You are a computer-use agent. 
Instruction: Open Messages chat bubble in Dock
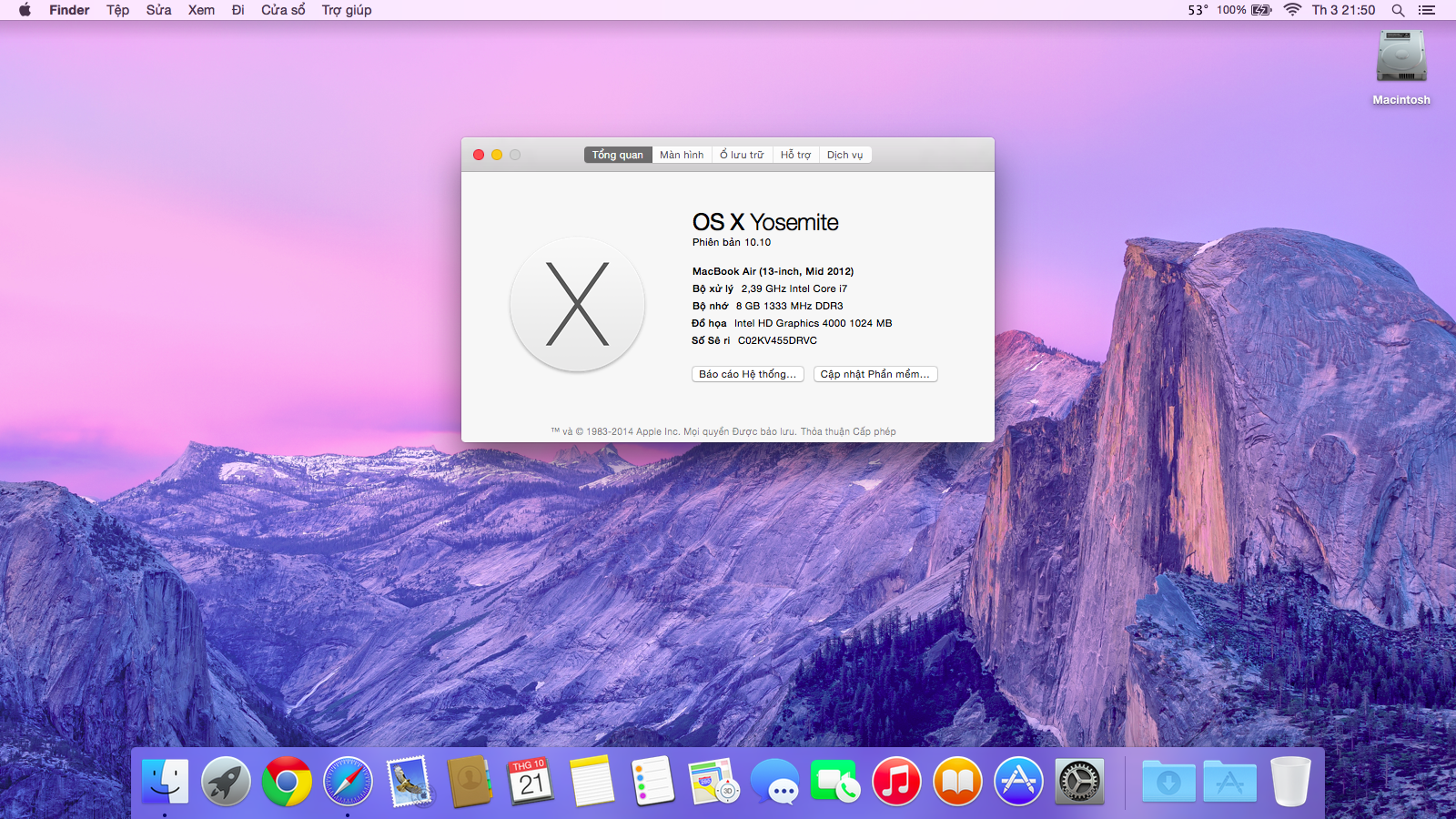click(774, 781)
